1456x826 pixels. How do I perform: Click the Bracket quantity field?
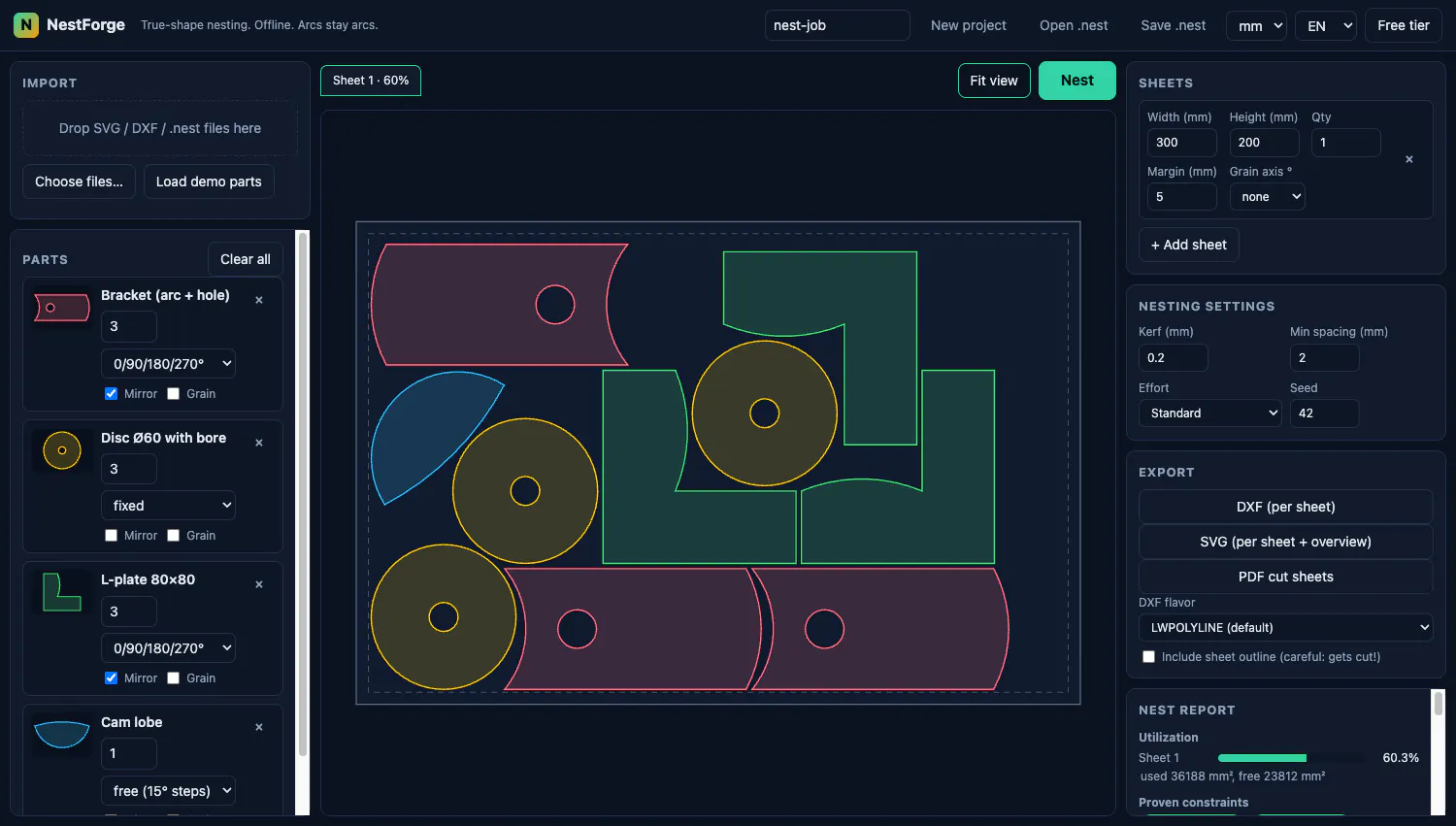click(x=128, y=326)
